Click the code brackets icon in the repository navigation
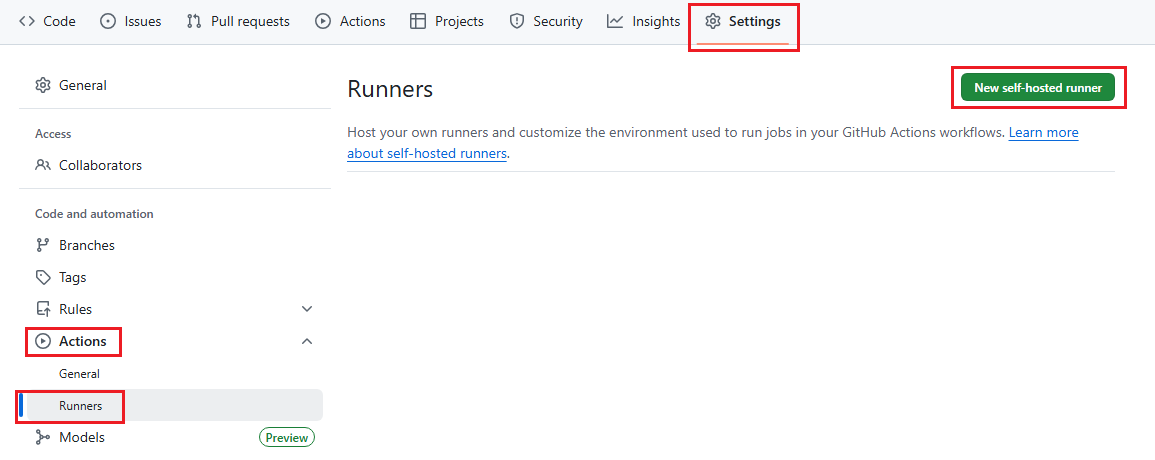 (27, 21)
